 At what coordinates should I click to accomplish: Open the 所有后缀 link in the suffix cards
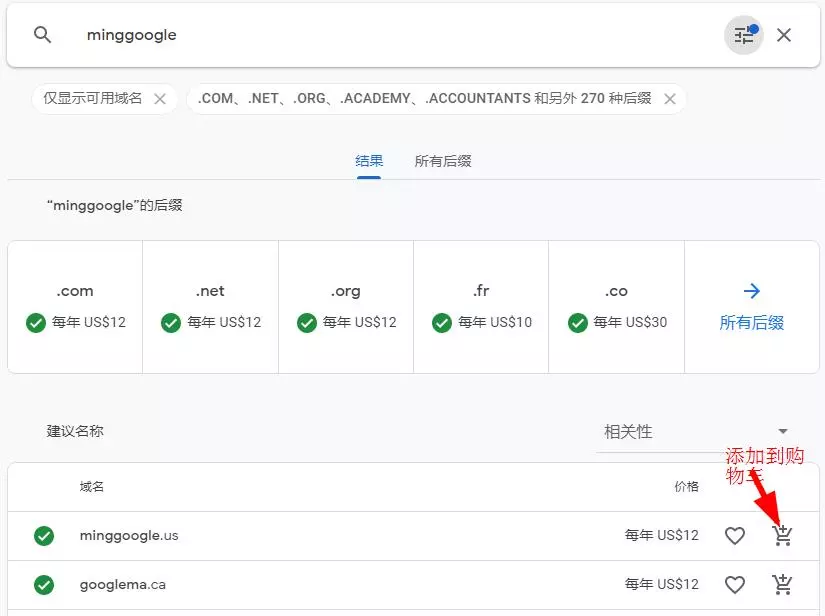click(751, 322)
